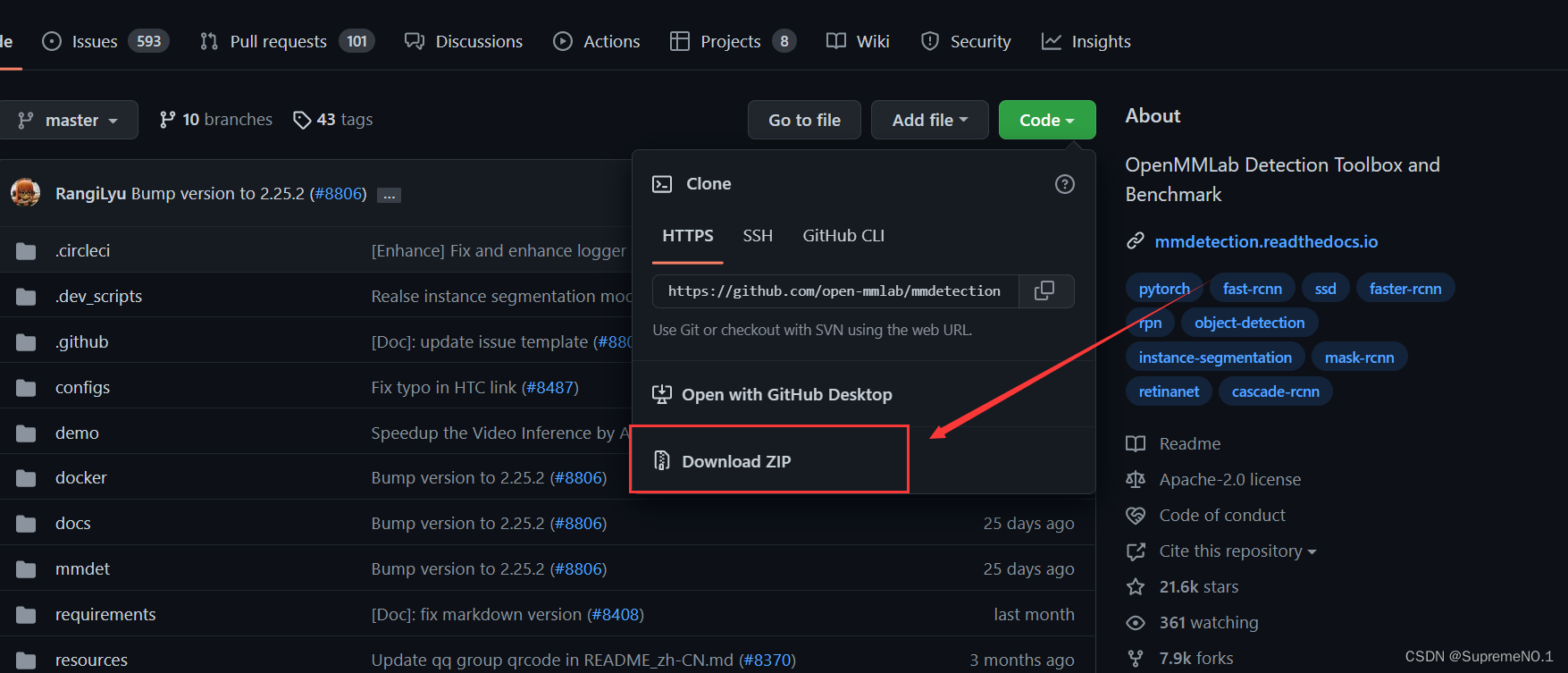Open the RangiLyu author link
1568x673 pixels.
[x=90, y=194]
